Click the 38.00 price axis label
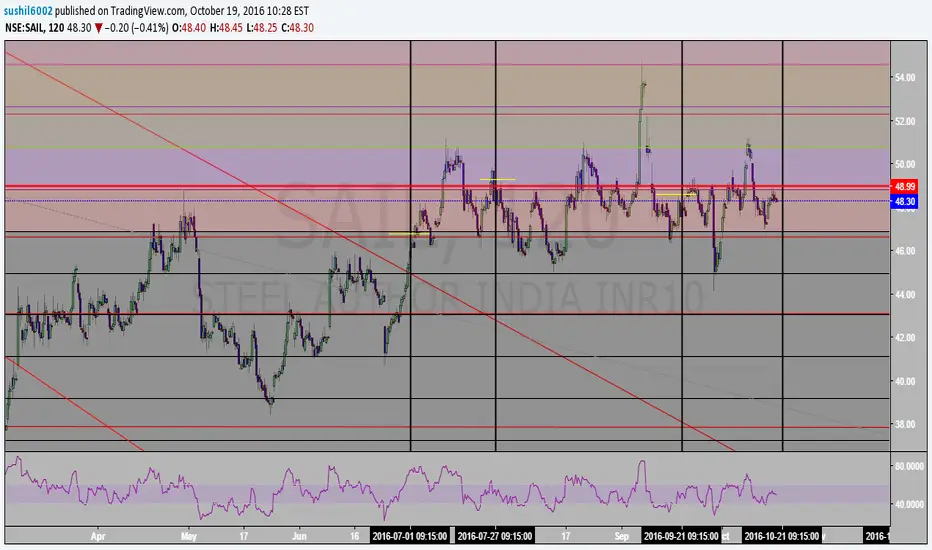This screenshot has width=932, height=550. point(905,425)
